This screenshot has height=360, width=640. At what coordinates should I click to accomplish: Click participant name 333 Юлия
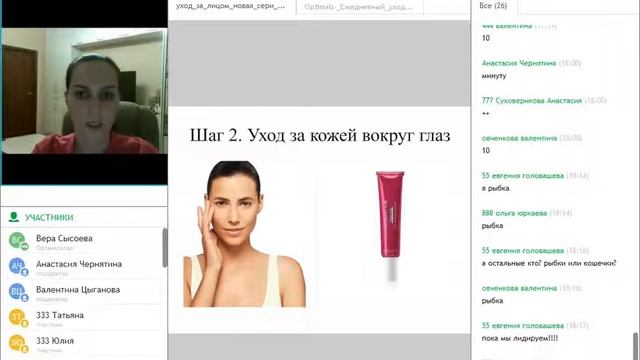pyautogui.click(x=55, y=341)
